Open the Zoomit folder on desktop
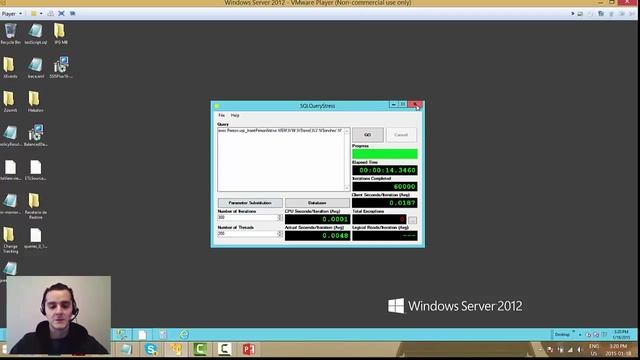 [10, 102]
